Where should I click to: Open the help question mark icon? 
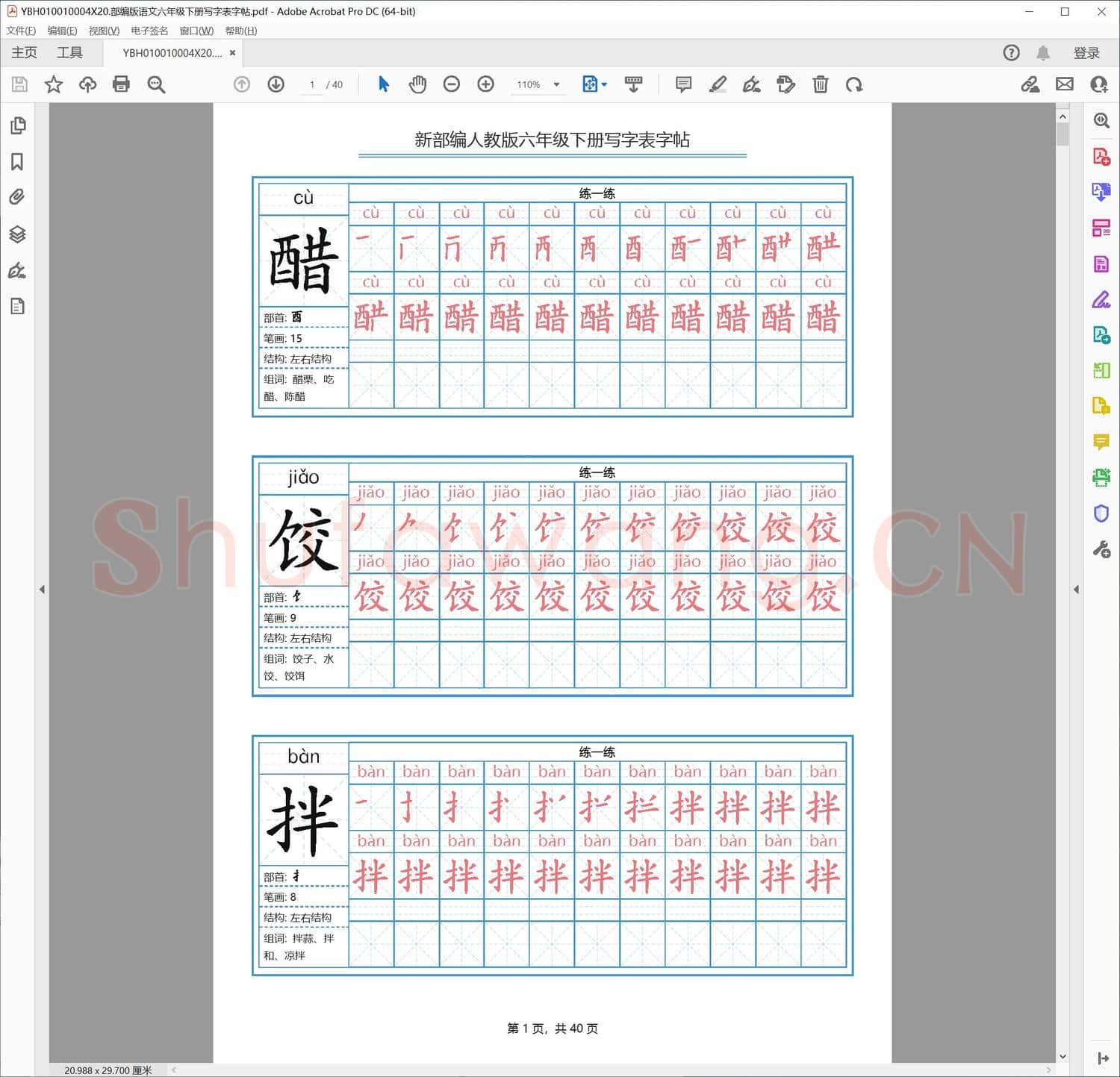[1011, 52]
